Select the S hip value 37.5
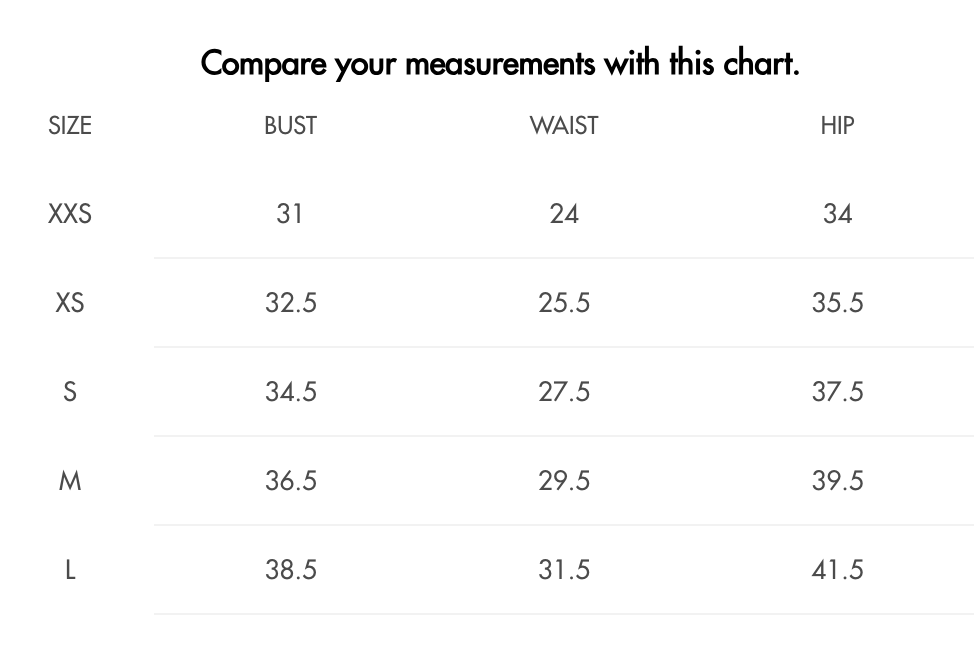The image size is (974, 672). coord(837,392)
